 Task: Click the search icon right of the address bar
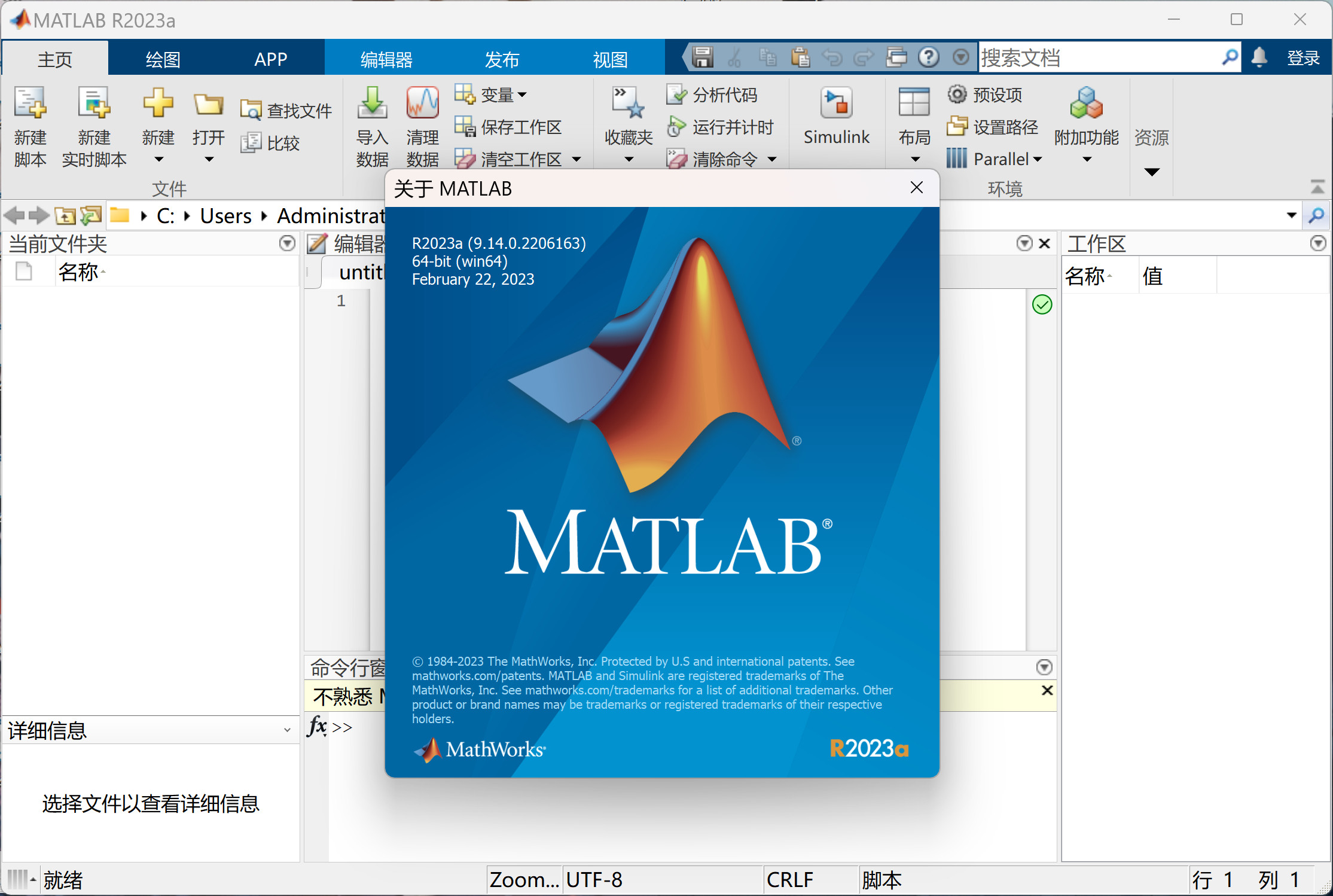[1316, 215]
